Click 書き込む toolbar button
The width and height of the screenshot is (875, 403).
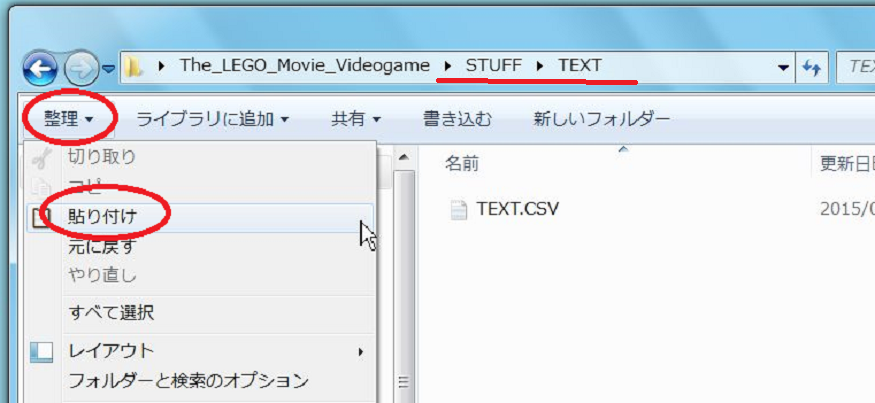click(458, 119)
